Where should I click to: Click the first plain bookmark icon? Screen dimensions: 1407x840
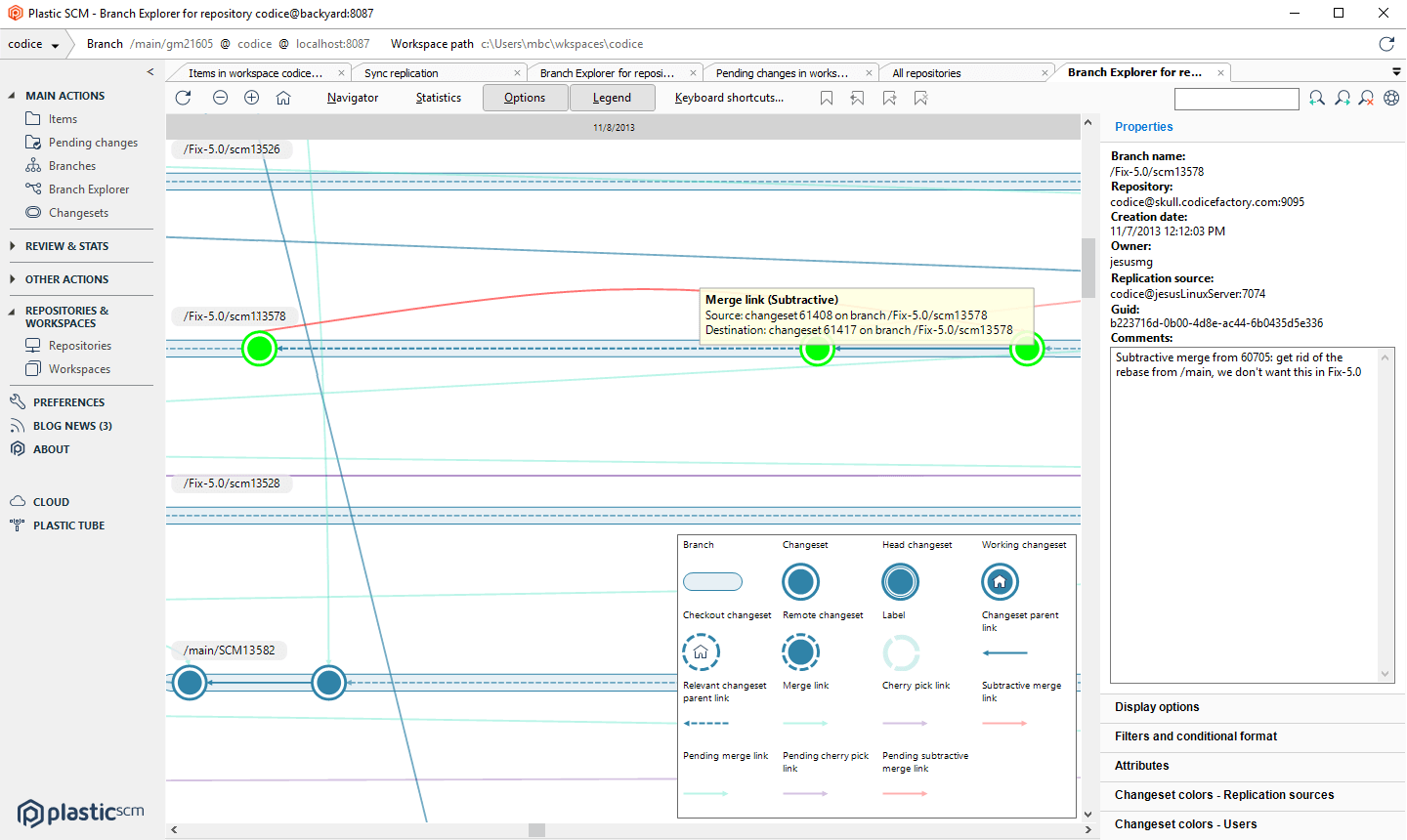(x=827, y=98)
